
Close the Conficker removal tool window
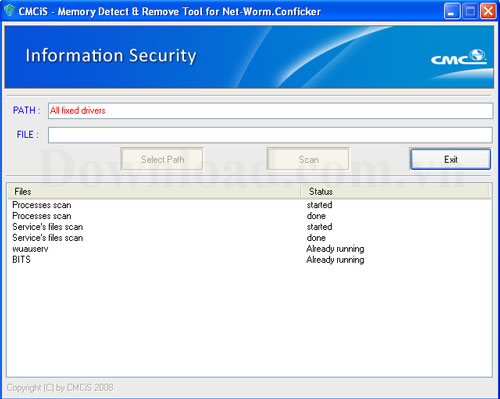coord(488,12)
